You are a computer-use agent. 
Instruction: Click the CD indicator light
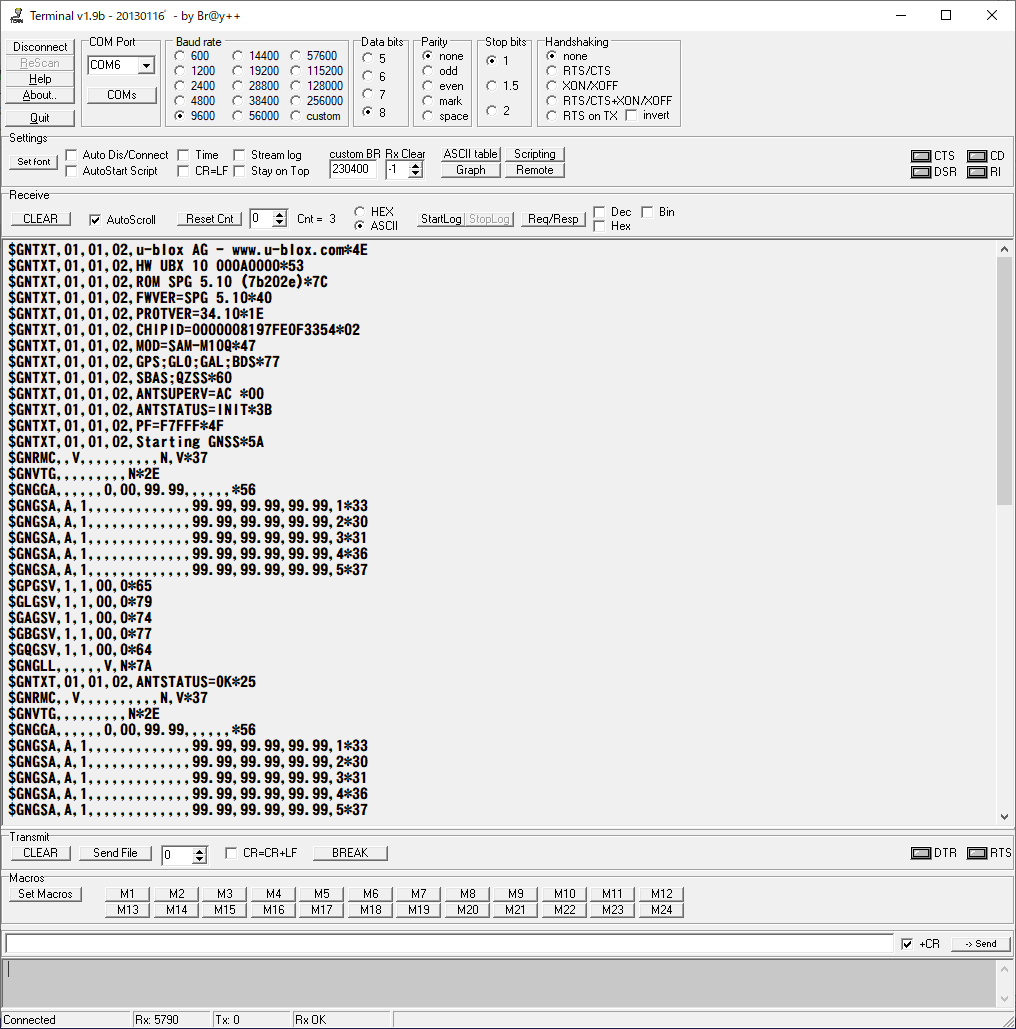tap(977, 156)
